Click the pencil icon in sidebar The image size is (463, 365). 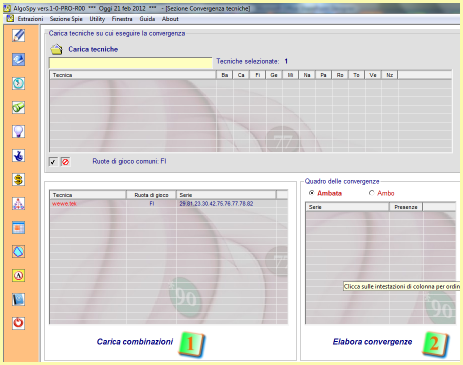[19, 35]
